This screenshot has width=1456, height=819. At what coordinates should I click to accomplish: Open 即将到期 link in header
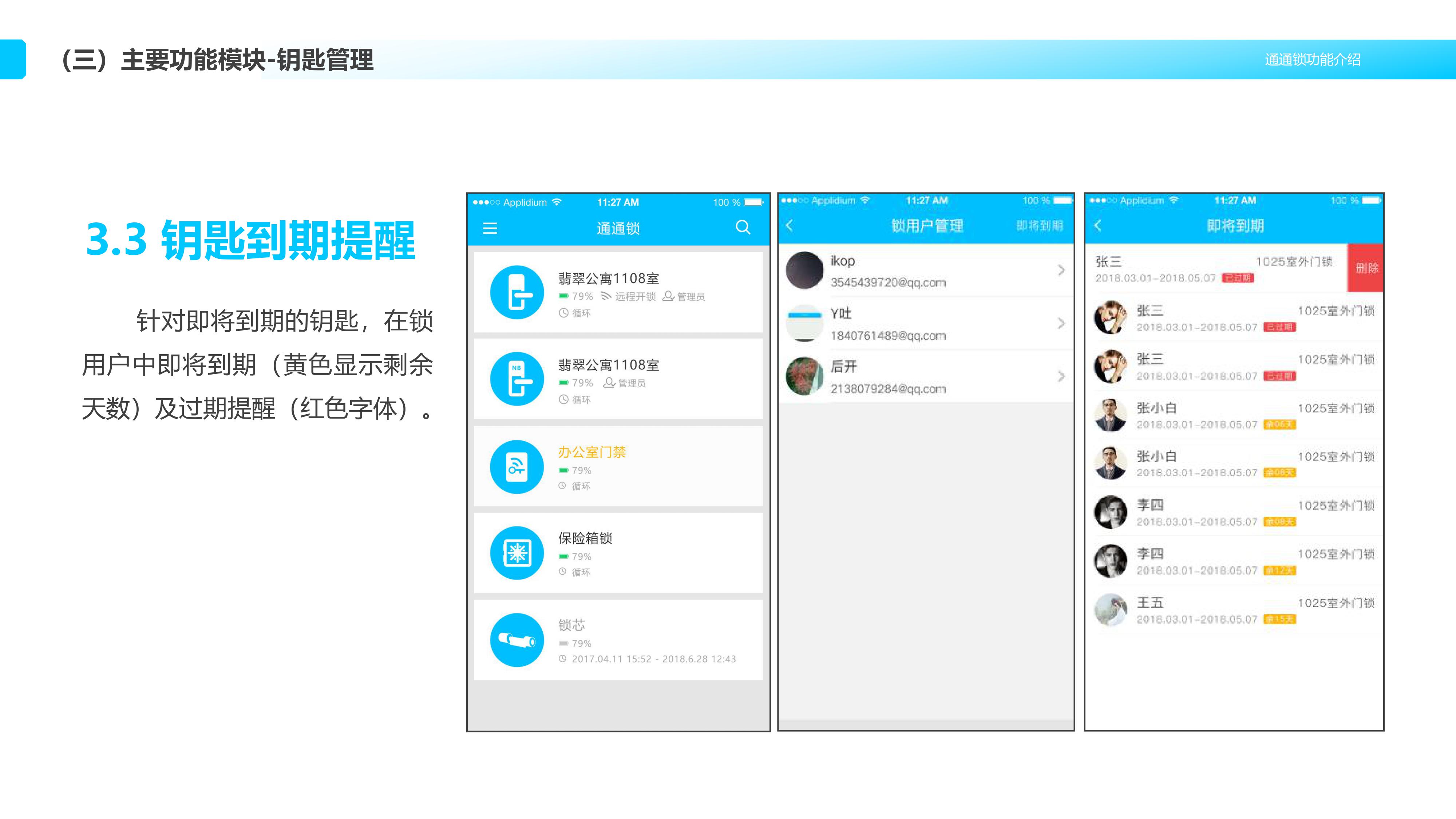click(1039, 226)
